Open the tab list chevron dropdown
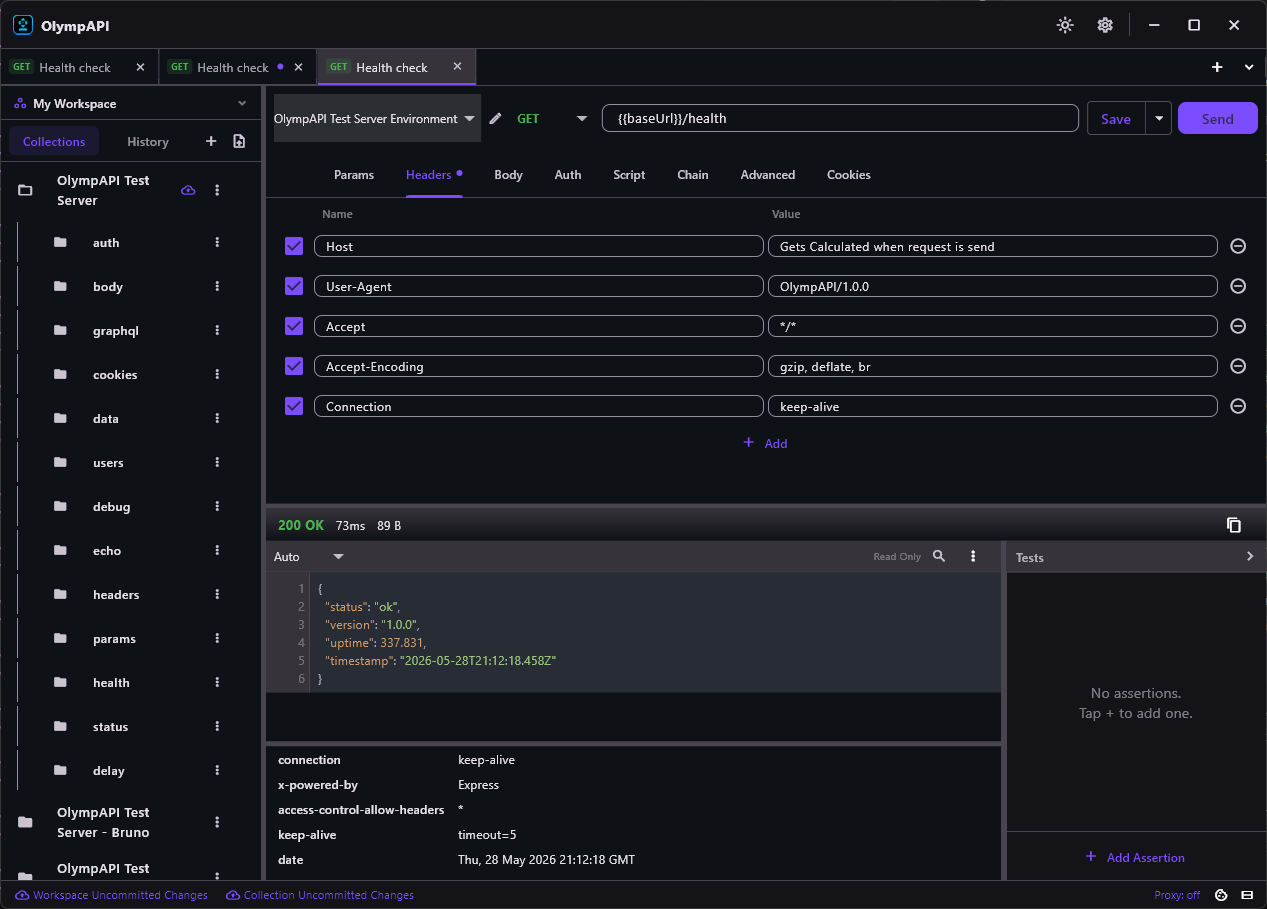The image size is (1267, 909). pyautogui.click(x=1249, y=67)
